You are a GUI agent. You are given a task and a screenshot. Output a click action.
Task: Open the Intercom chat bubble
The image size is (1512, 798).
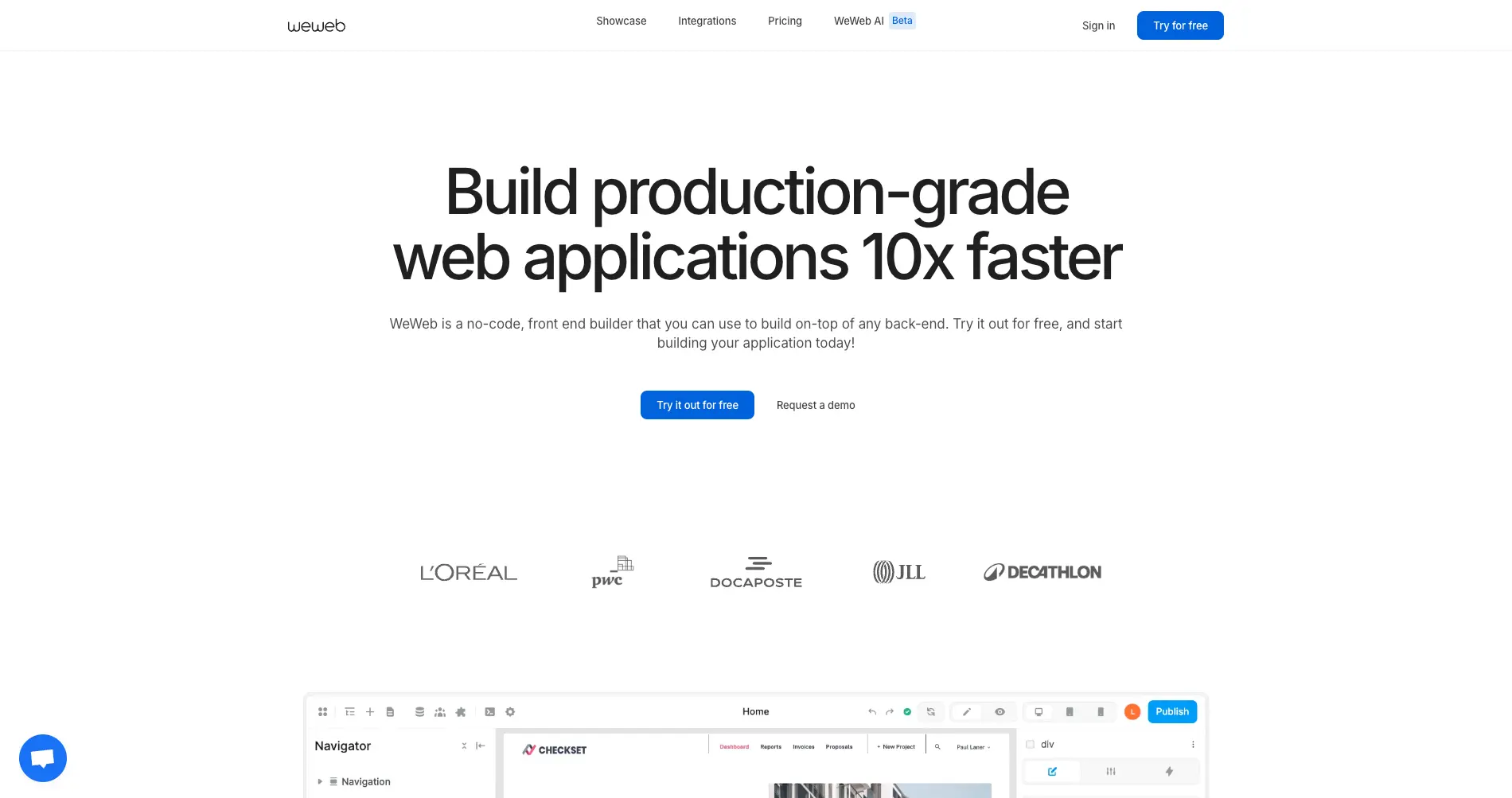coord(43,758)
